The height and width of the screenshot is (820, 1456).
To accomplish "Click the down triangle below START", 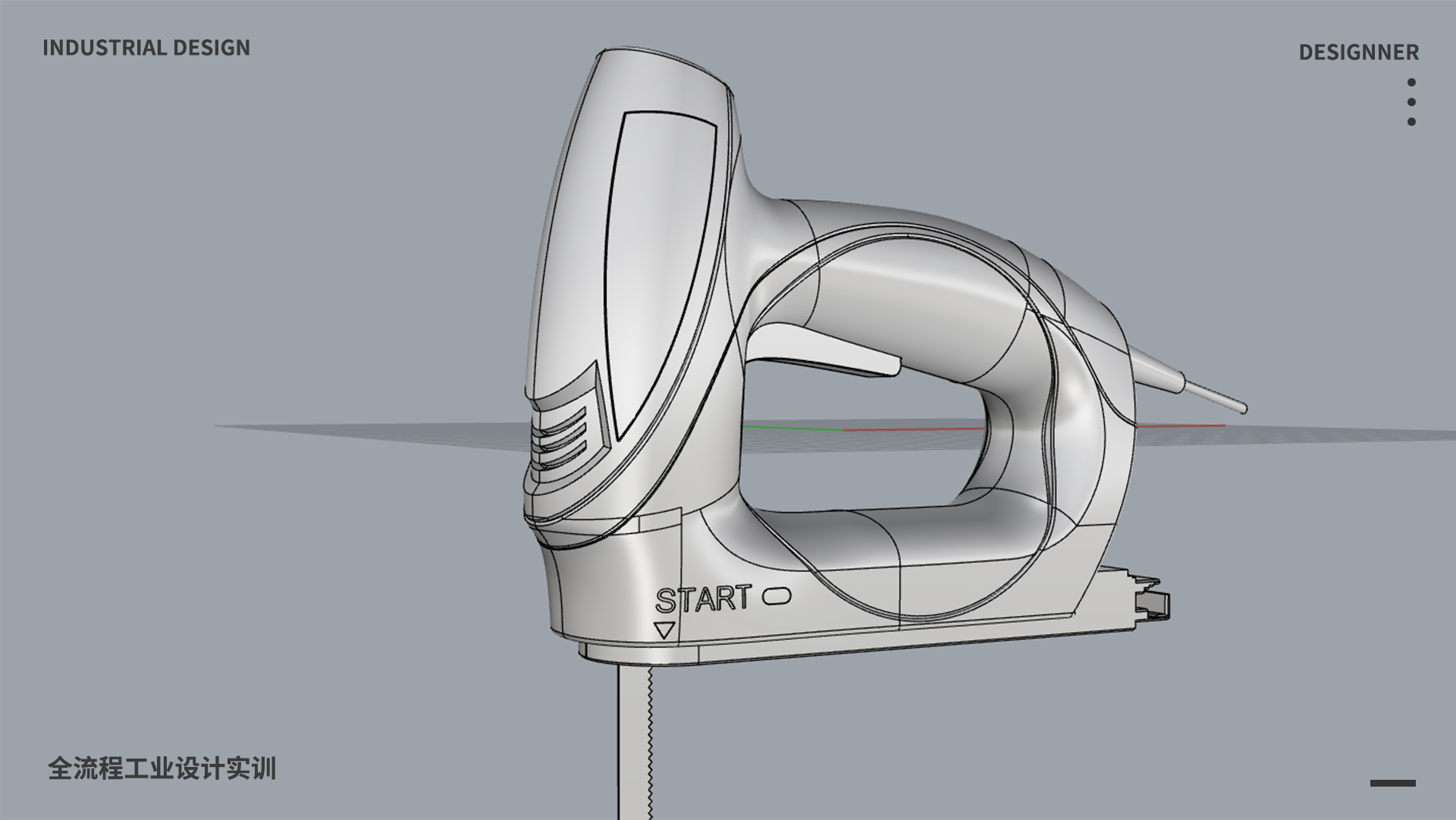I will coord(664,629).
